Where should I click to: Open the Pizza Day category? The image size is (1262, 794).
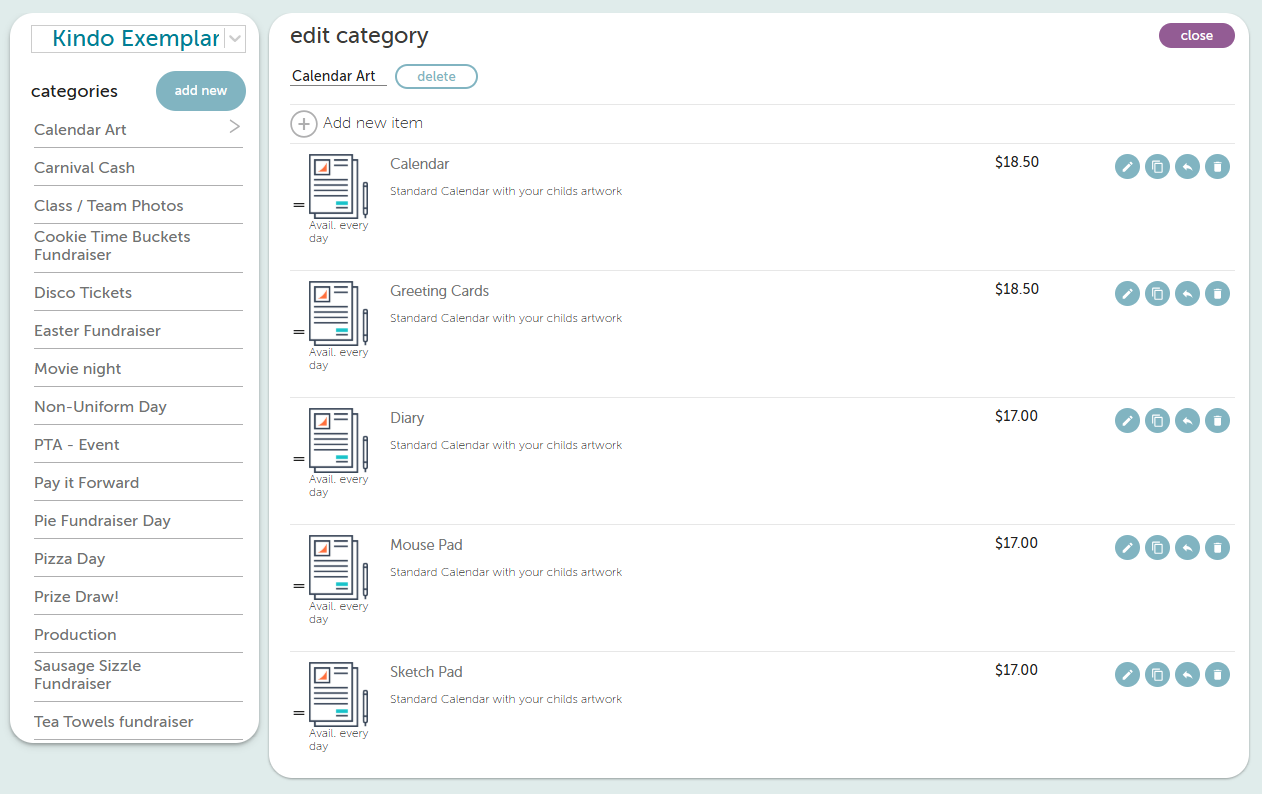pyautogui.click(x=69, y=559)
